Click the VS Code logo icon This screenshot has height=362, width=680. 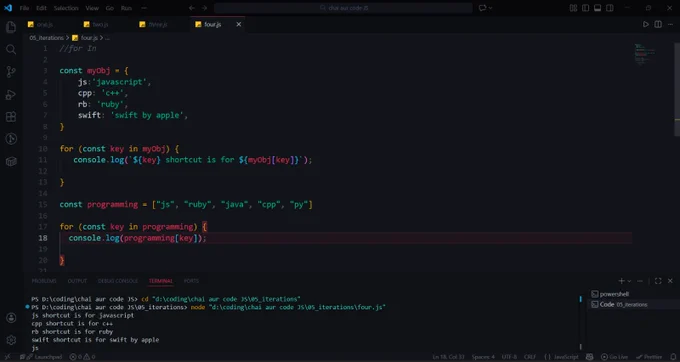point(8,8)
